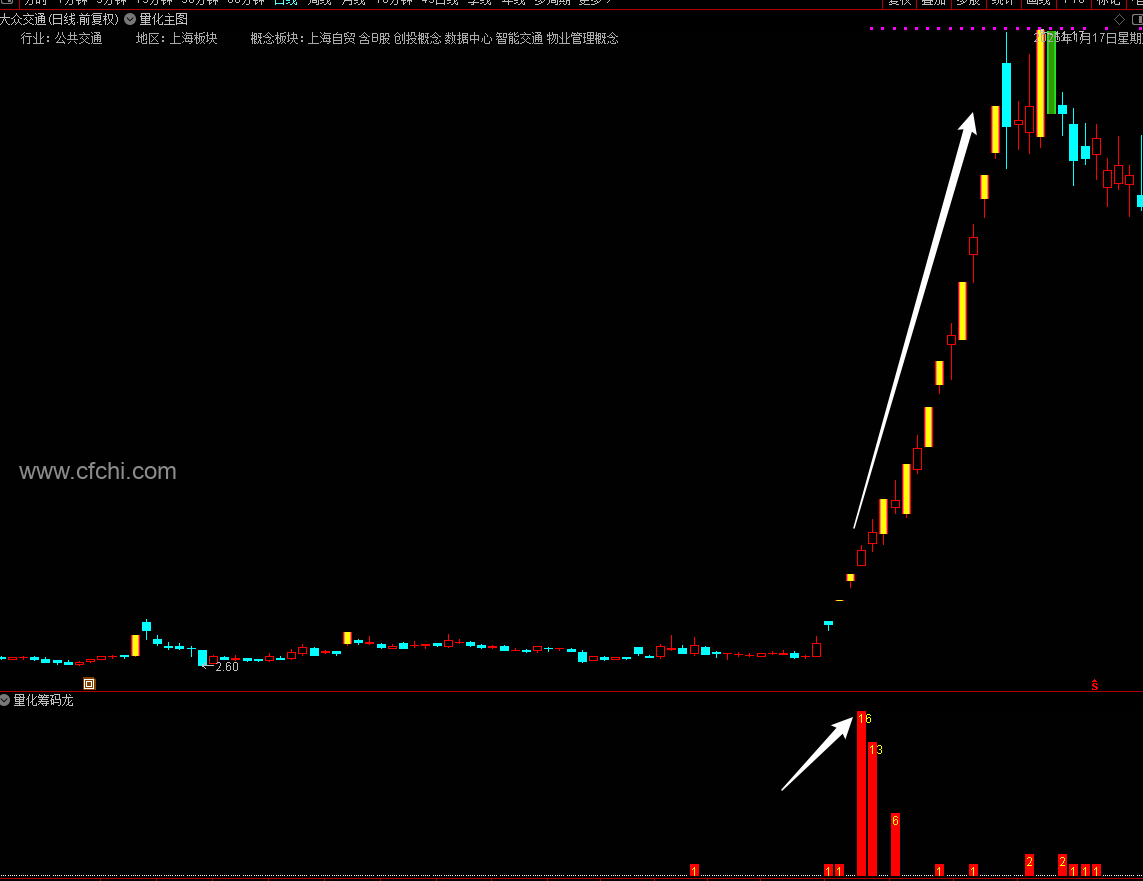The width and height of the screenshot is (1143, 881).
Task: Open the 智能交通 concept sector
Action: click(520, 39)
